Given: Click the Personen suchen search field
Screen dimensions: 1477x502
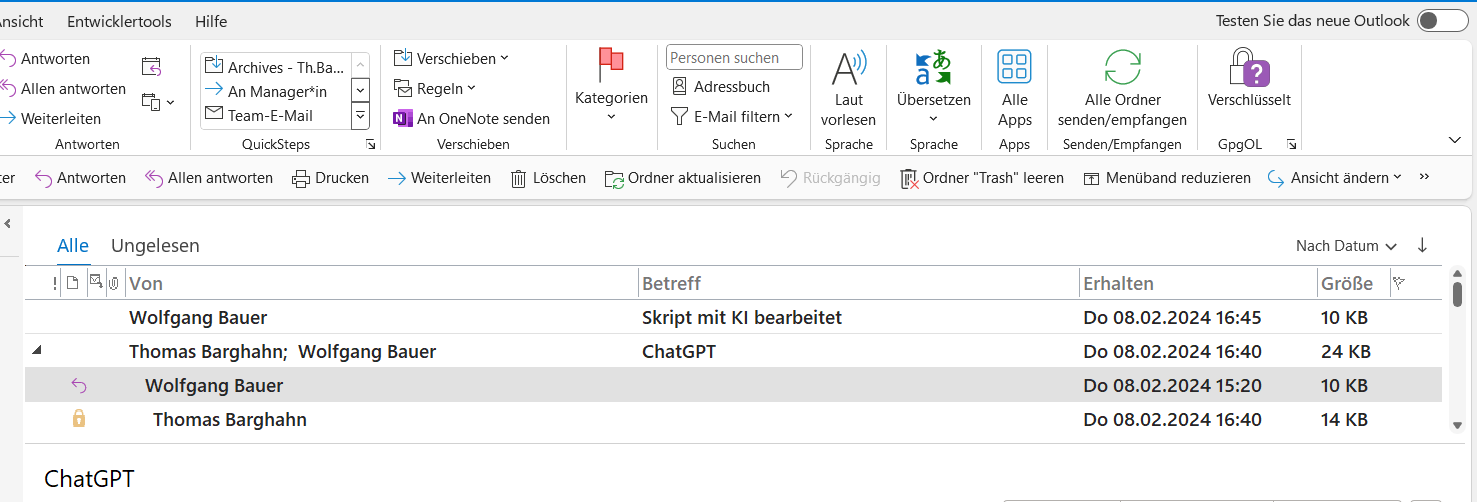Looking at the screenshot, I should click(x=734, y=58).
